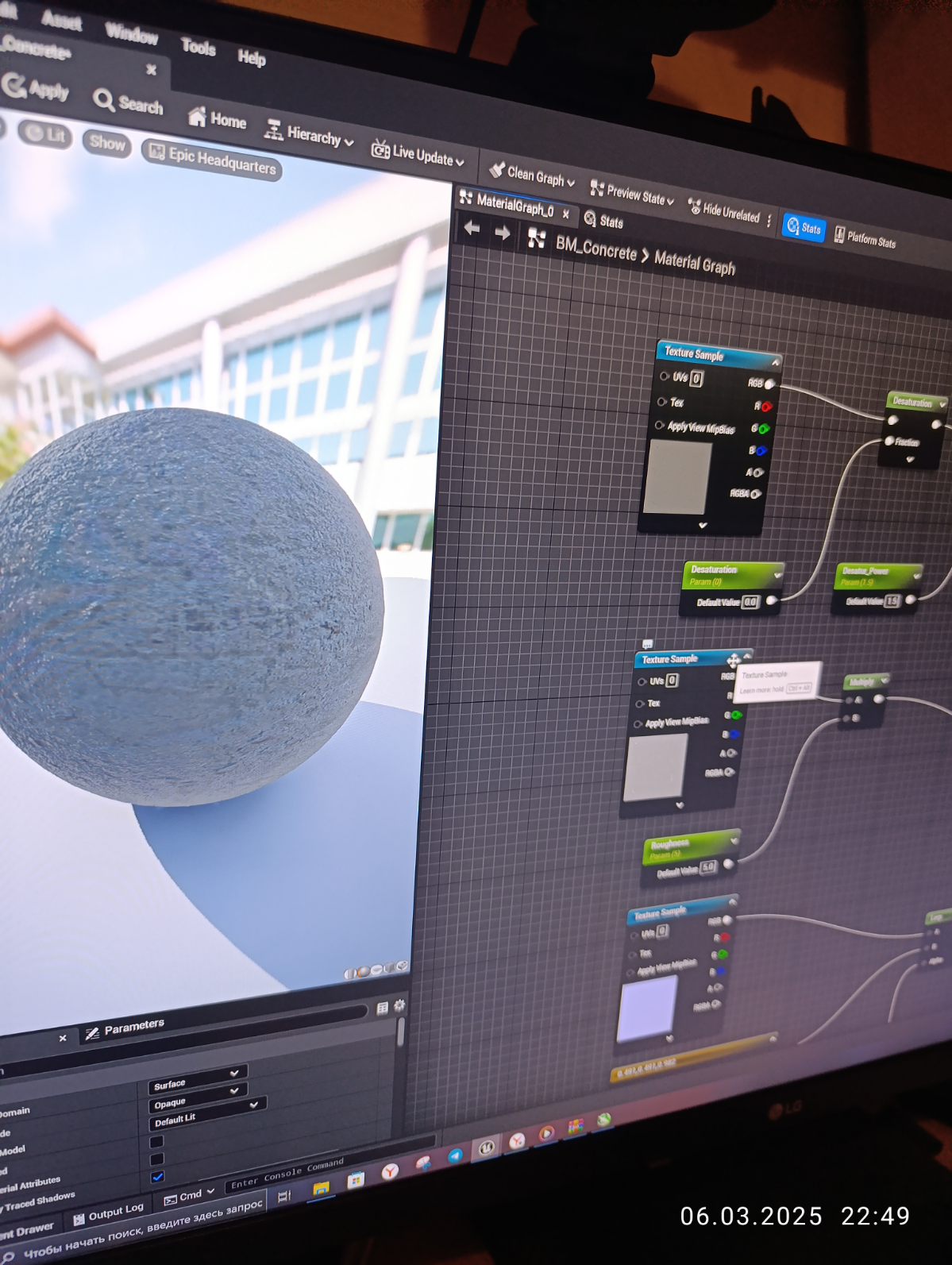Image resolution: width=952 pixels, height=1265 pixels.
Task: Click Default Value field of Desaturation param
Action: (750, 602)
